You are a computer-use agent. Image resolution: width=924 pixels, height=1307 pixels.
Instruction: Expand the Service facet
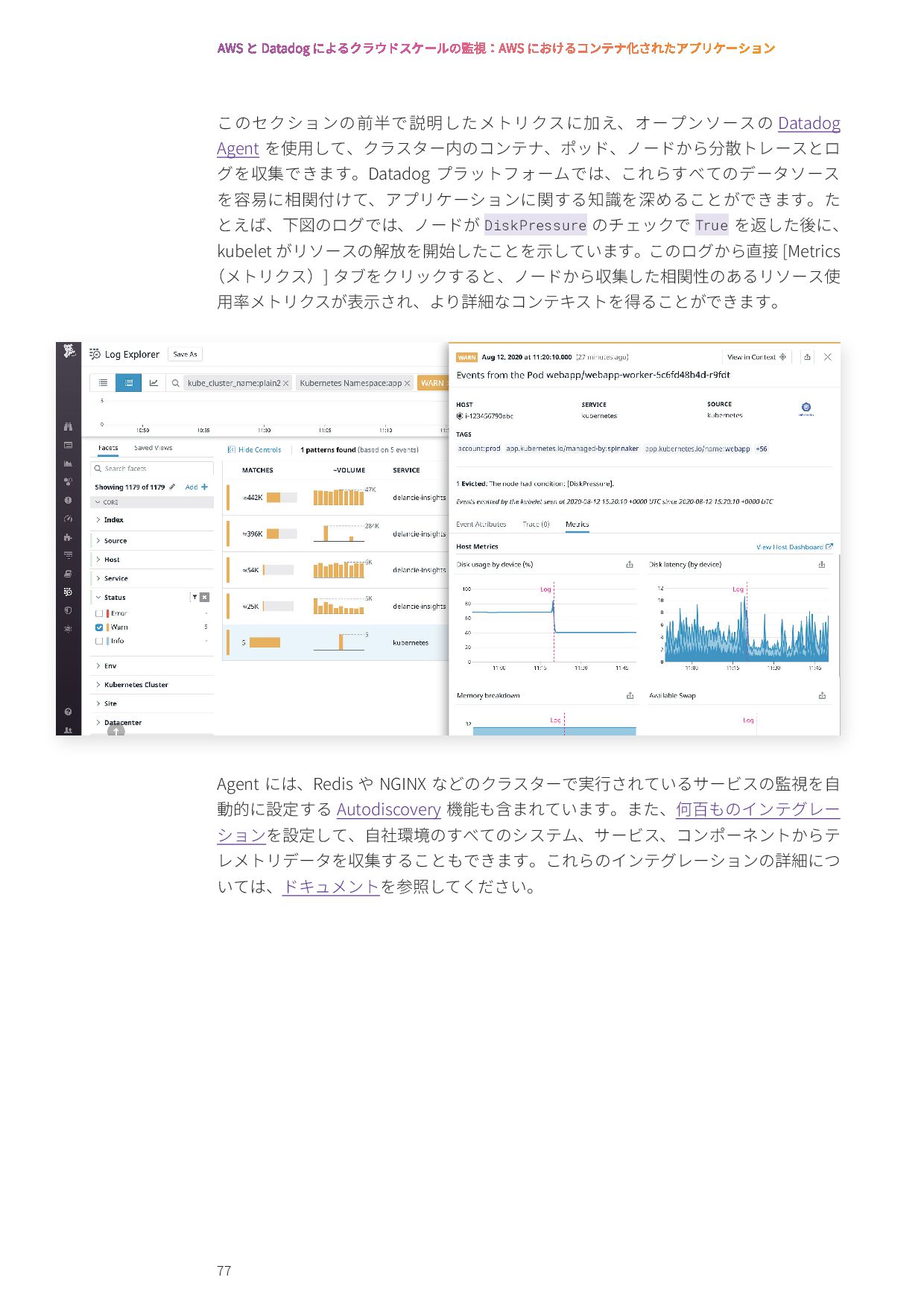click(x=152, y=578)
